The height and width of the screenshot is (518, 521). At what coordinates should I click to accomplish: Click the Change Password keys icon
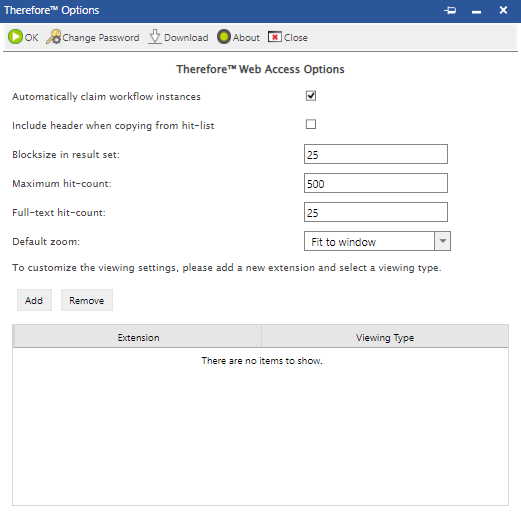(x=54, y=37)
